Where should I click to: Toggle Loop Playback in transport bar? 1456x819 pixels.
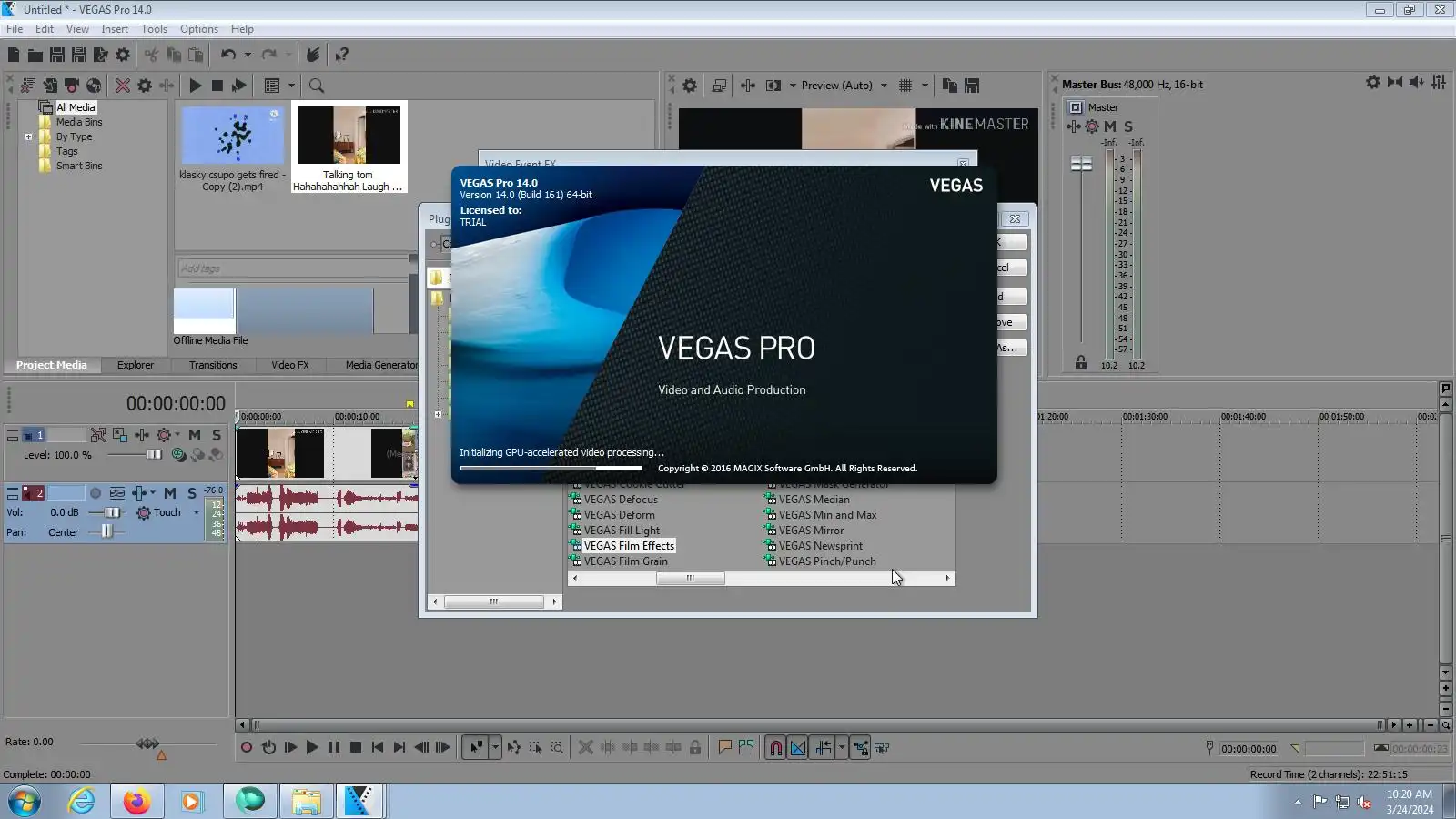pos(268,748)
